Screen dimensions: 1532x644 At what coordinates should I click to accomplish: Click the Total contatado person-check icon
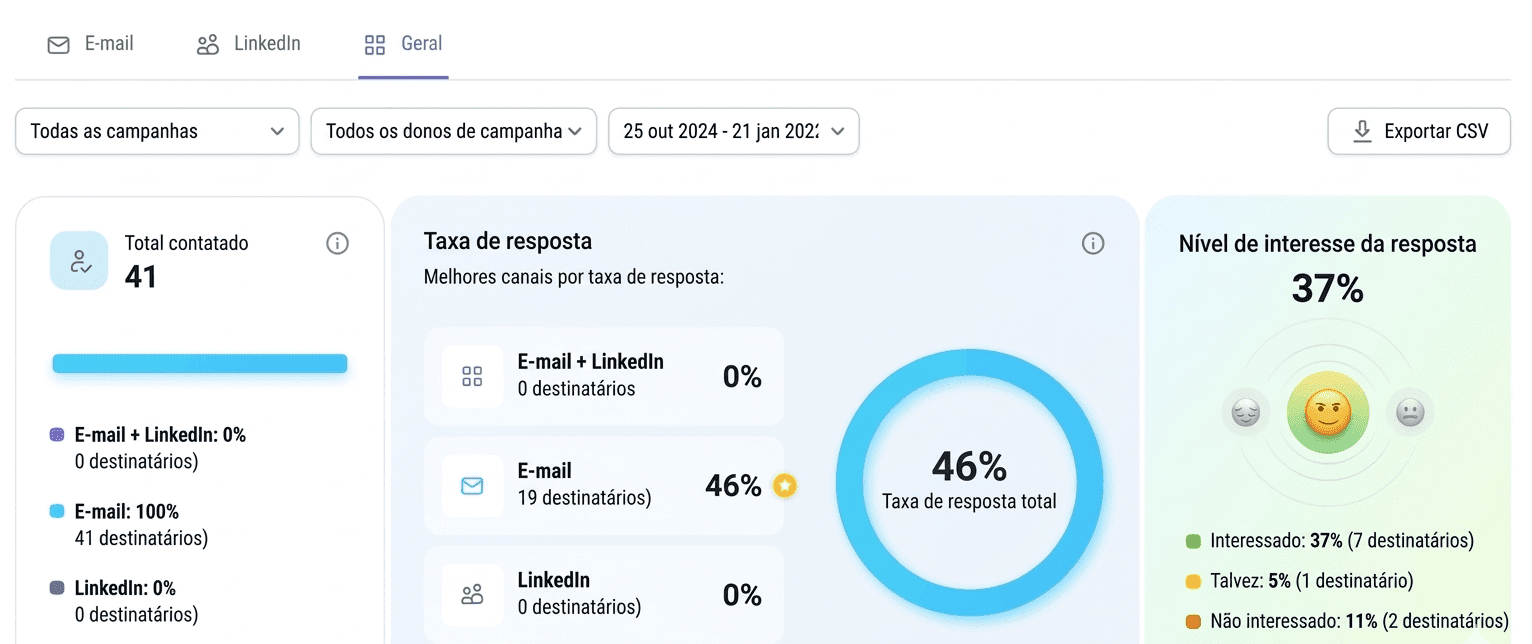pos(79,261)
